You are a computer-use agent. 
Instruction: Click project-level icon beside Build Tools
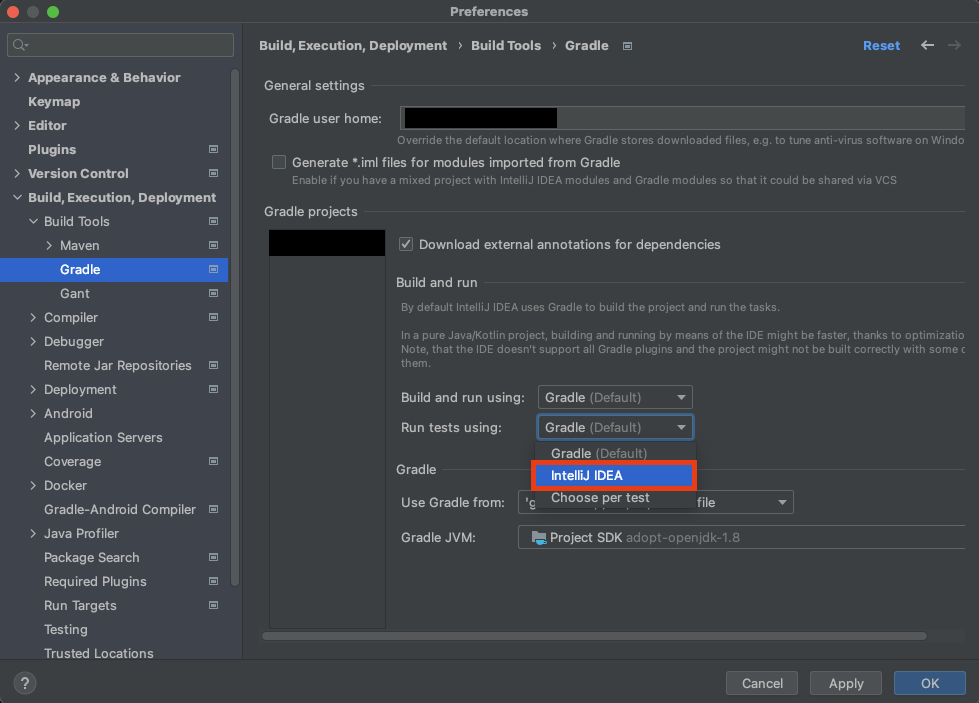click(214, 221)
